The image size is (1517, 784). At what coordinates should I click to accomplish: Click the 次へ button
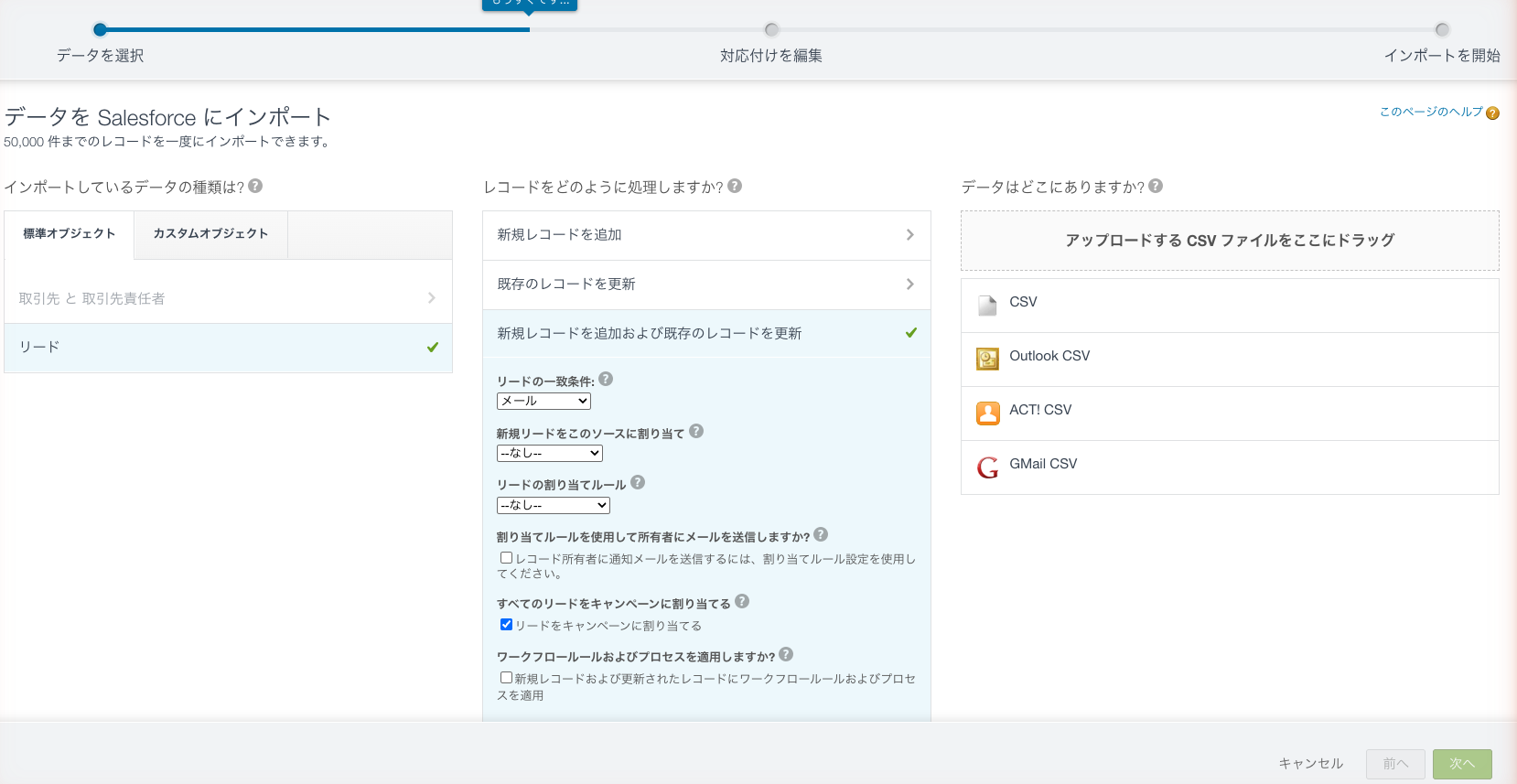[1462, 764]
